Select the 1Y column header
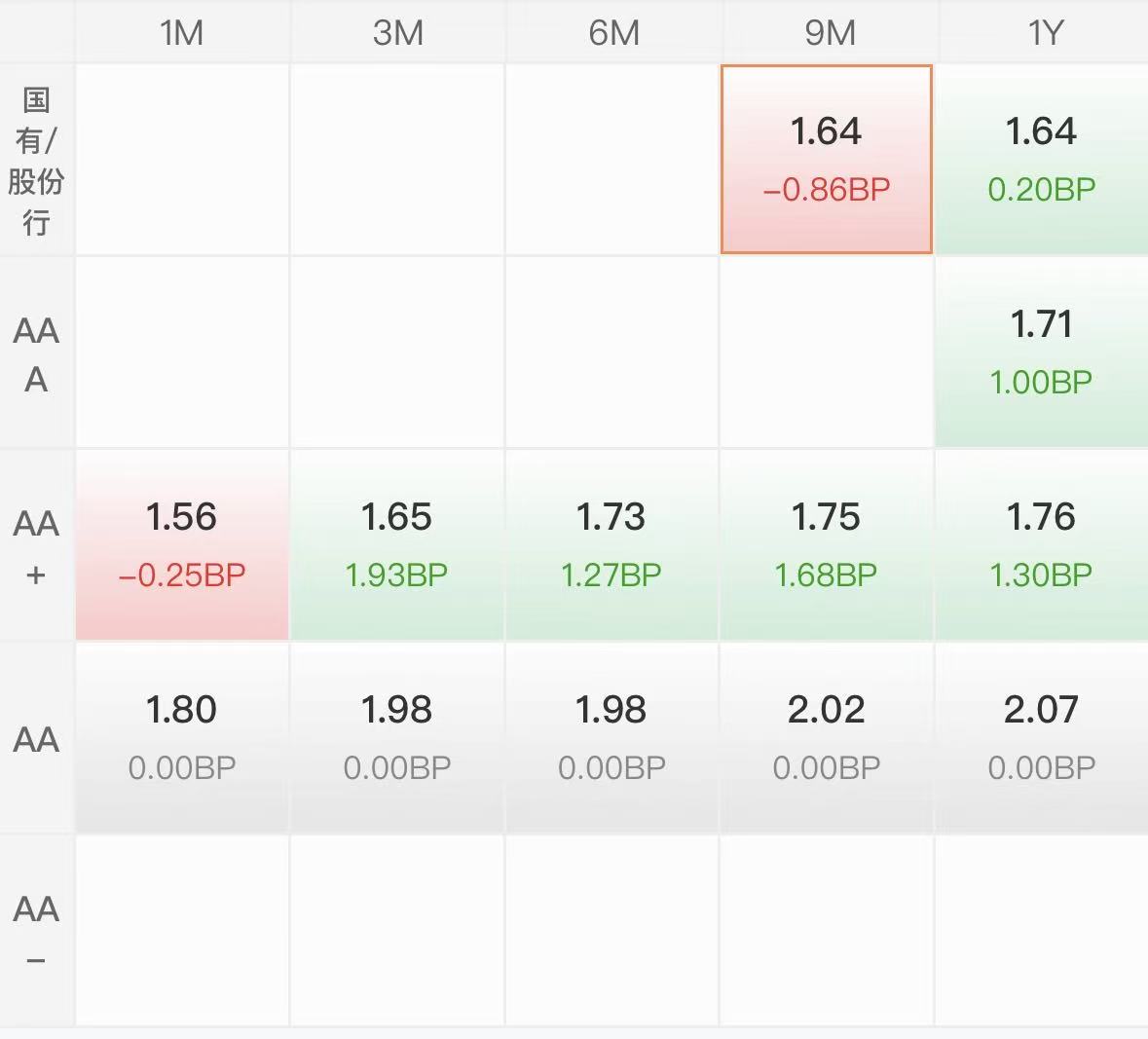This screenshot has height=1039, width=1148. coord(1044,33)
